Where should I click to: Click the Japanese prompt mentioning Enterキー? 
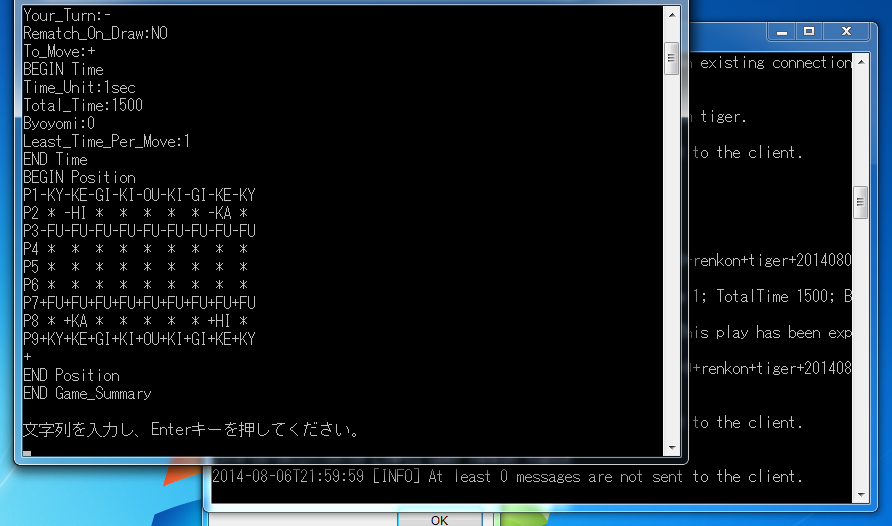pyautogui.click(x=191, y=429)
